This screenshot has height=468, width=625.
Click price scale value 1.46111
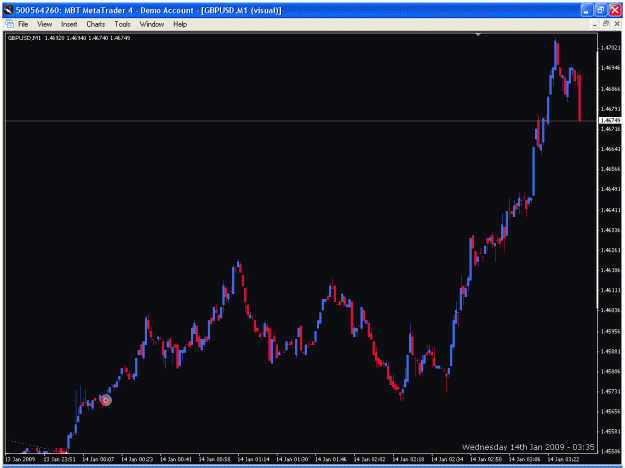tap(610, 290)
